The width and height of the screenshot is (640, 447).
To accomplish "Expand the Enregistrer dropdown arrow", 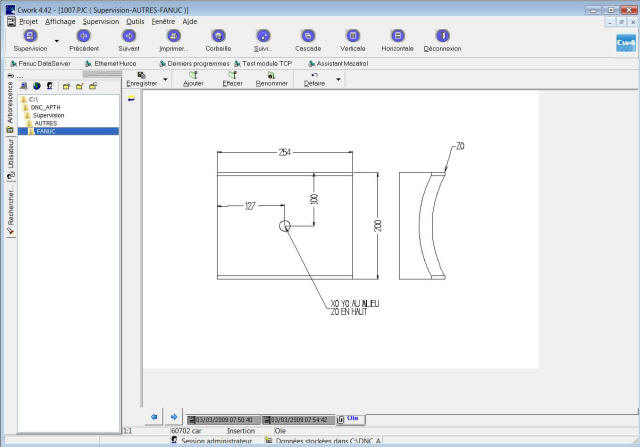I will coord(165,79).
